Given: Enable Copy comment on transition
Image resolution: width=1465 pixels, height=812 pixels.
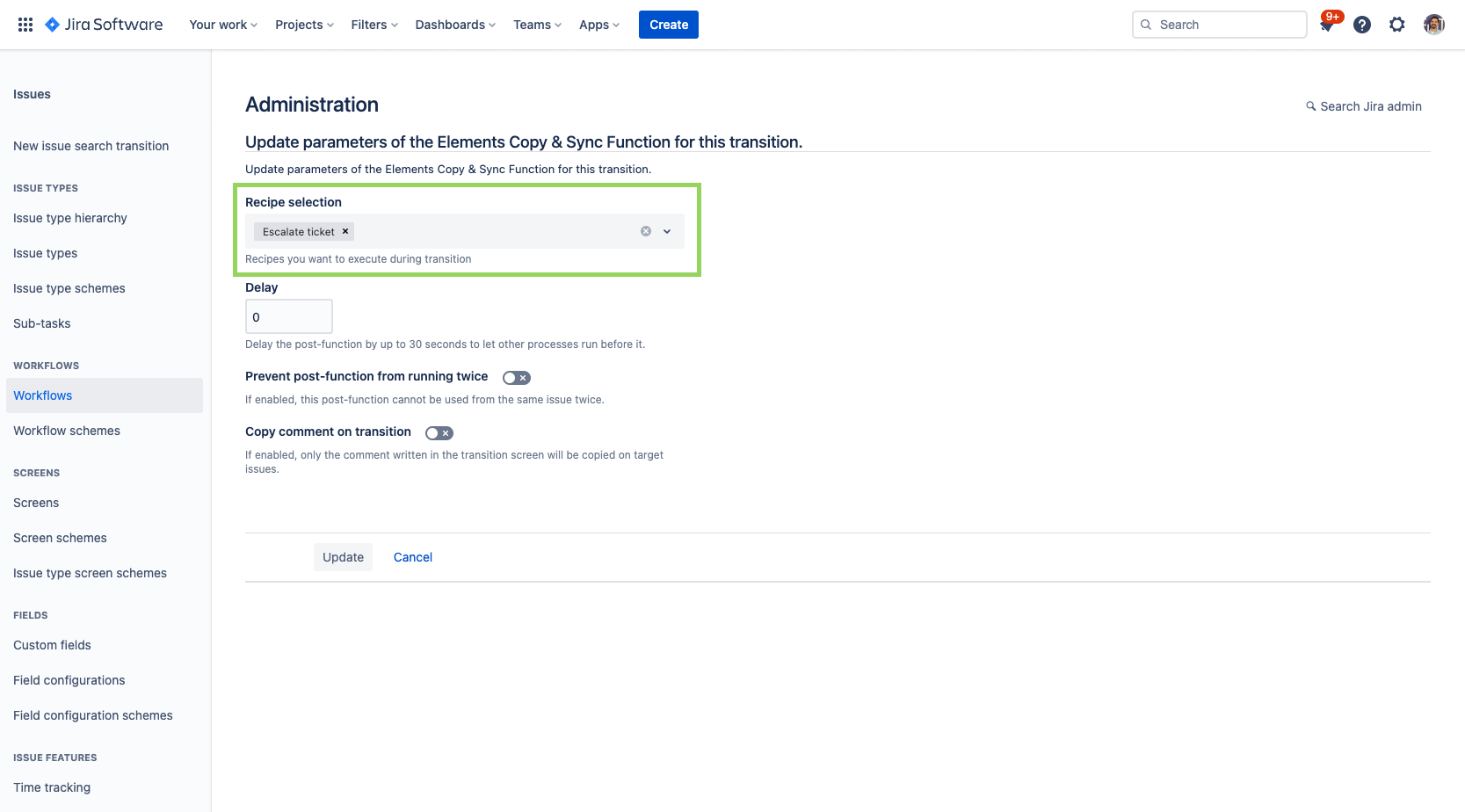Looking at the screenshot, I should (x=439, y=433).
